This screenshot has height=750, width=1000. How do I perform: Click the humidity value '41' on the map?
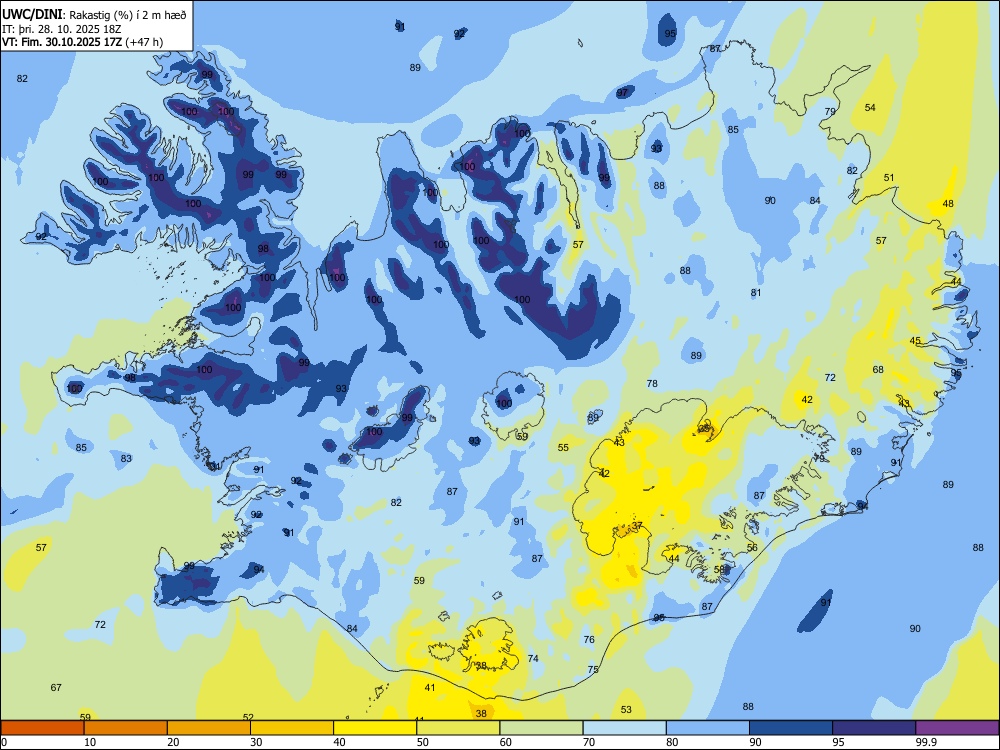point(430,688)
